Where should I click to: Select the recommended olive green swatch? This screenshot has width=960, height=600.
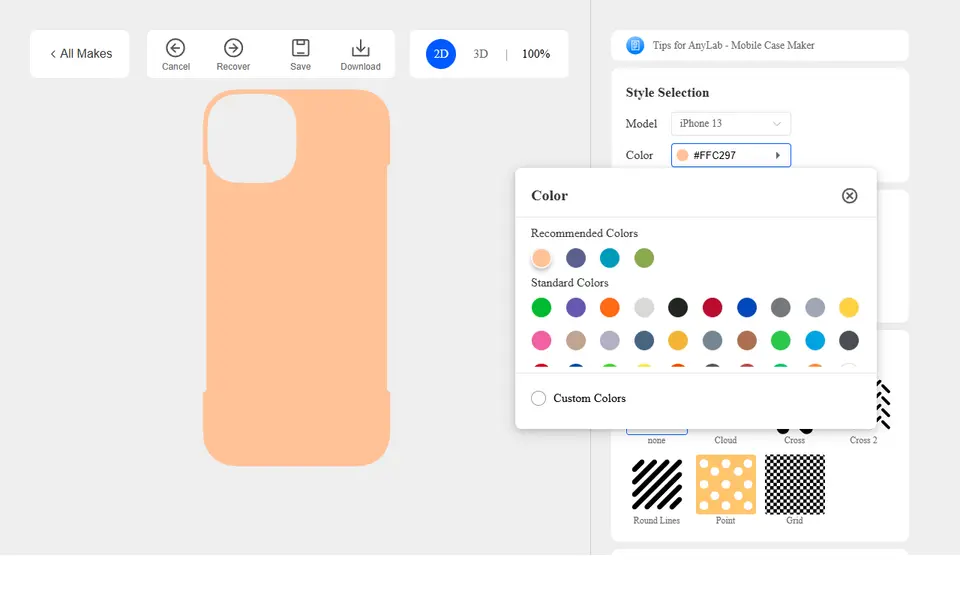[644, 258]
